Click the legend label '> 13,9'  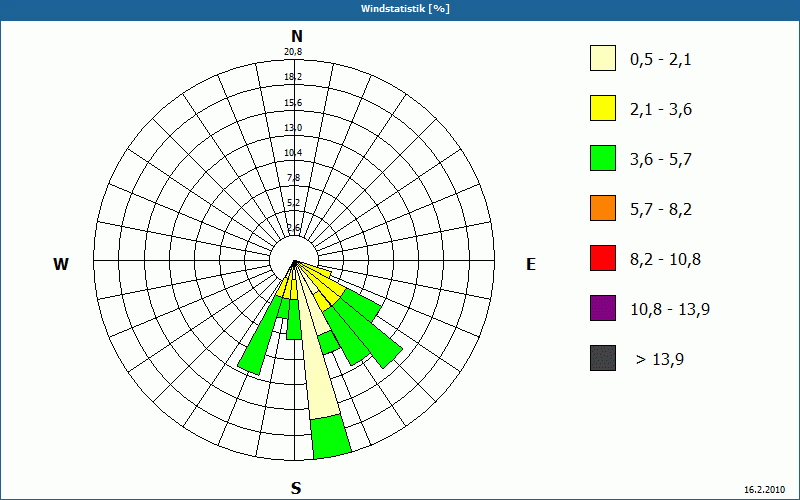click(x=660, y=360)
